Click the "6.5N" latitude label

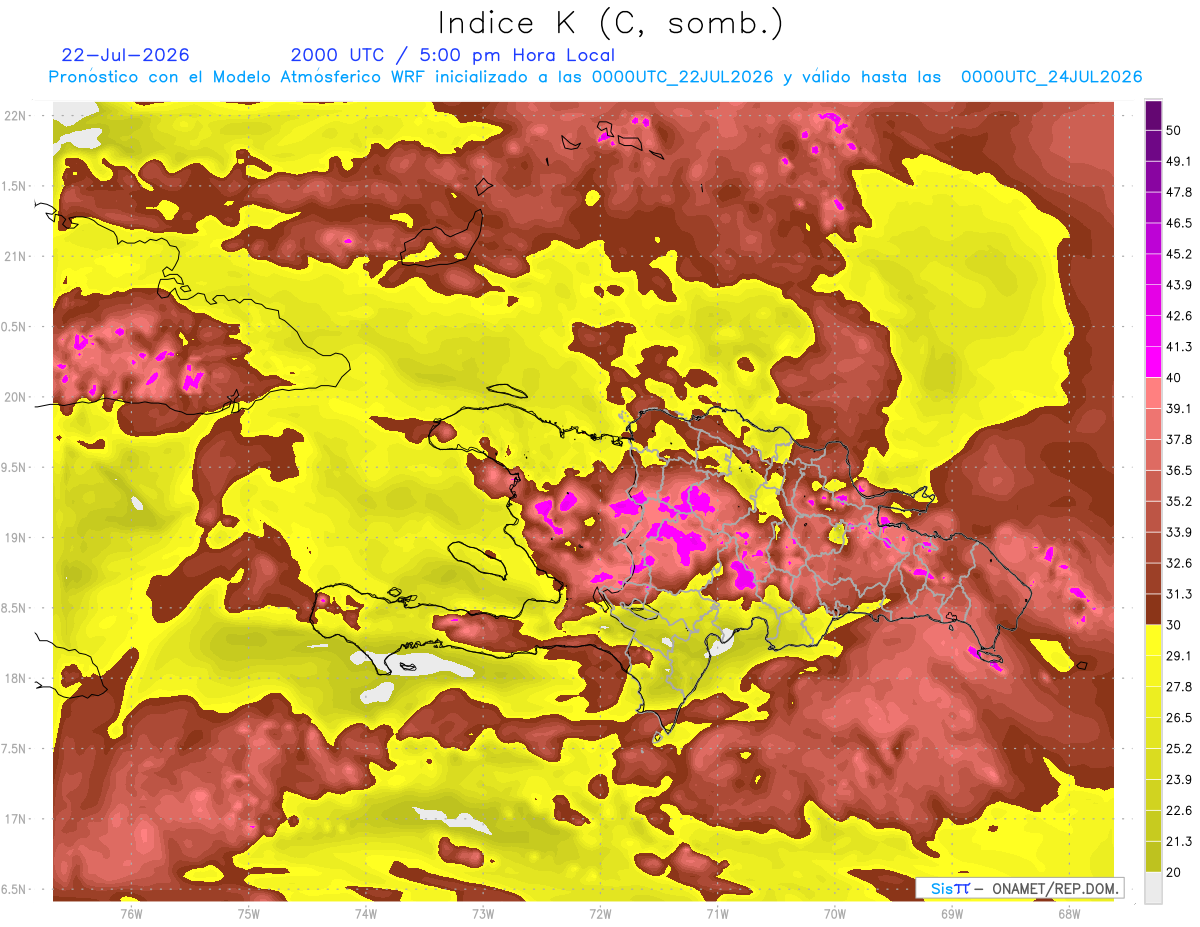[15, 889]
